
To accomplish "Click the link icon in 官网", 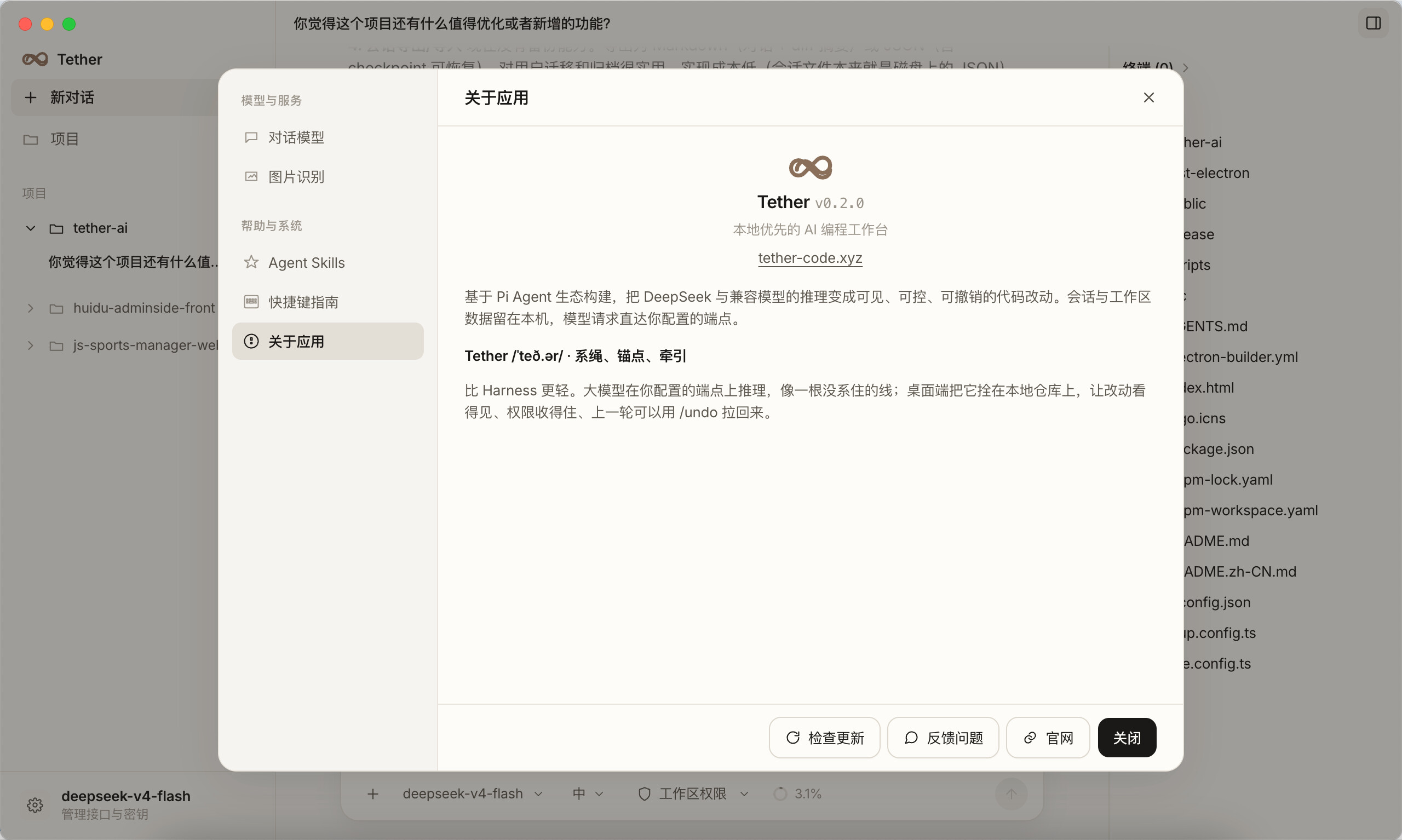I will tap(1030, 738).
